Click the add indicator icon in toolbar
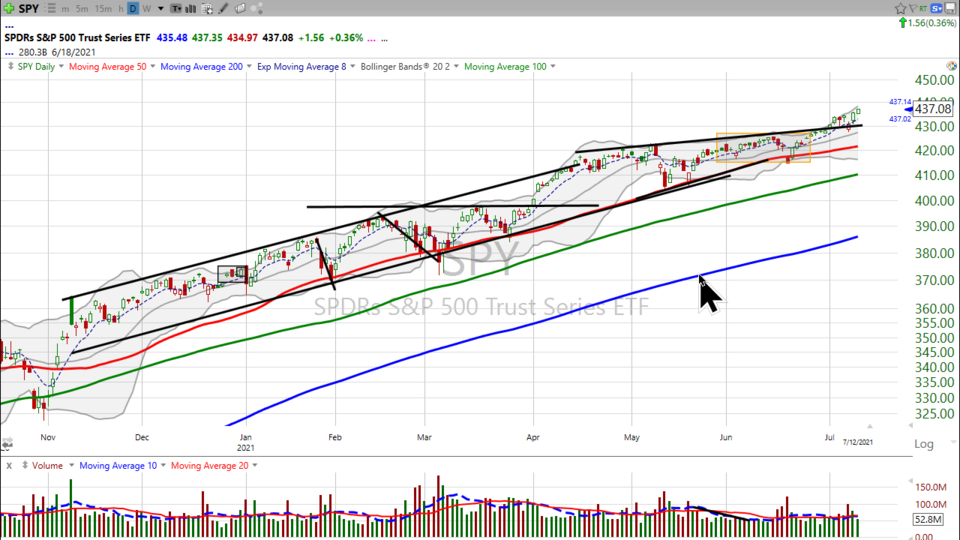This screenshot has height=540, width=960. (208, 8)
